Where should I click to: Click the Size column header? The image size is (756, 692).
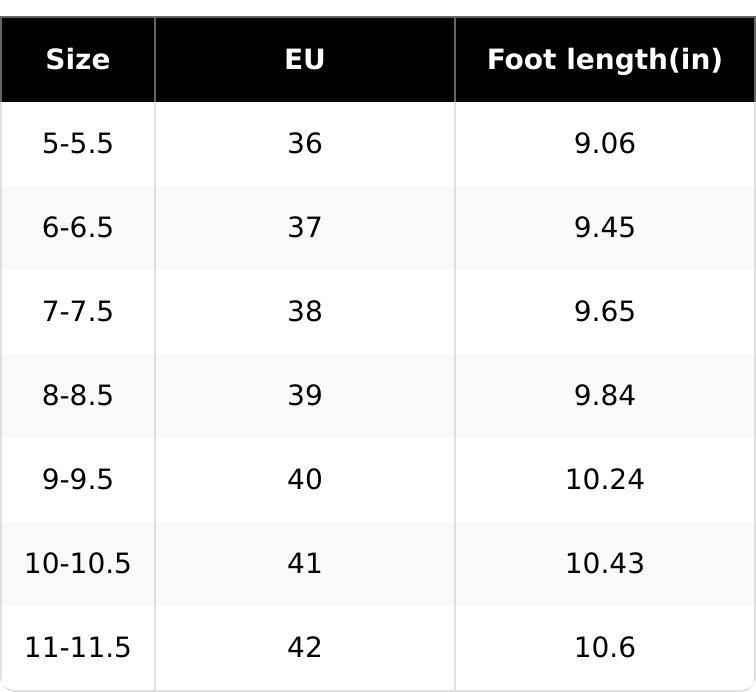78,60
